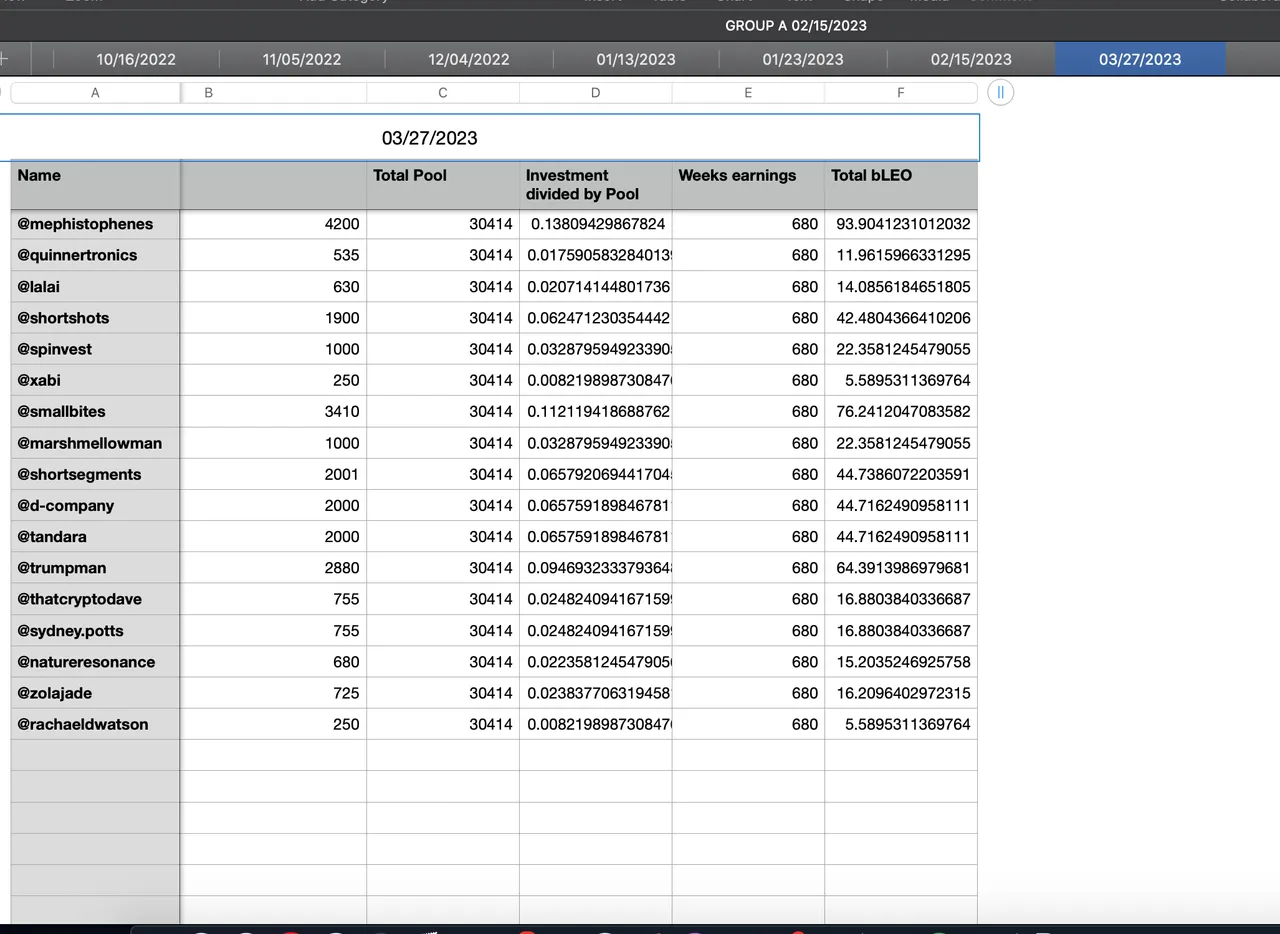Select the @quinnertronics name cell
Viewport: 1280px width, 934px height.
(96, 255)
